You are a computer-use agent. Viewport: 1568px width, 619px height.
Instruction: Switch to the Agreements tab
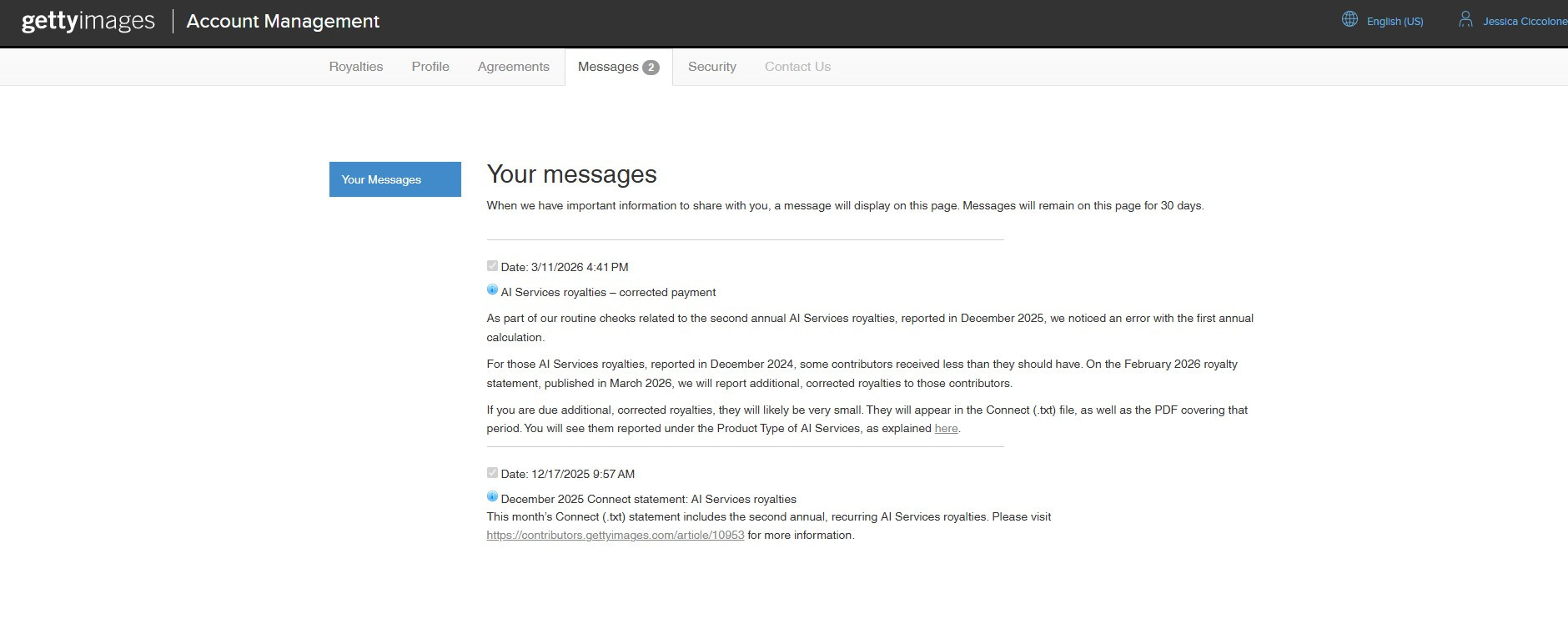click(x=514, y=67)
